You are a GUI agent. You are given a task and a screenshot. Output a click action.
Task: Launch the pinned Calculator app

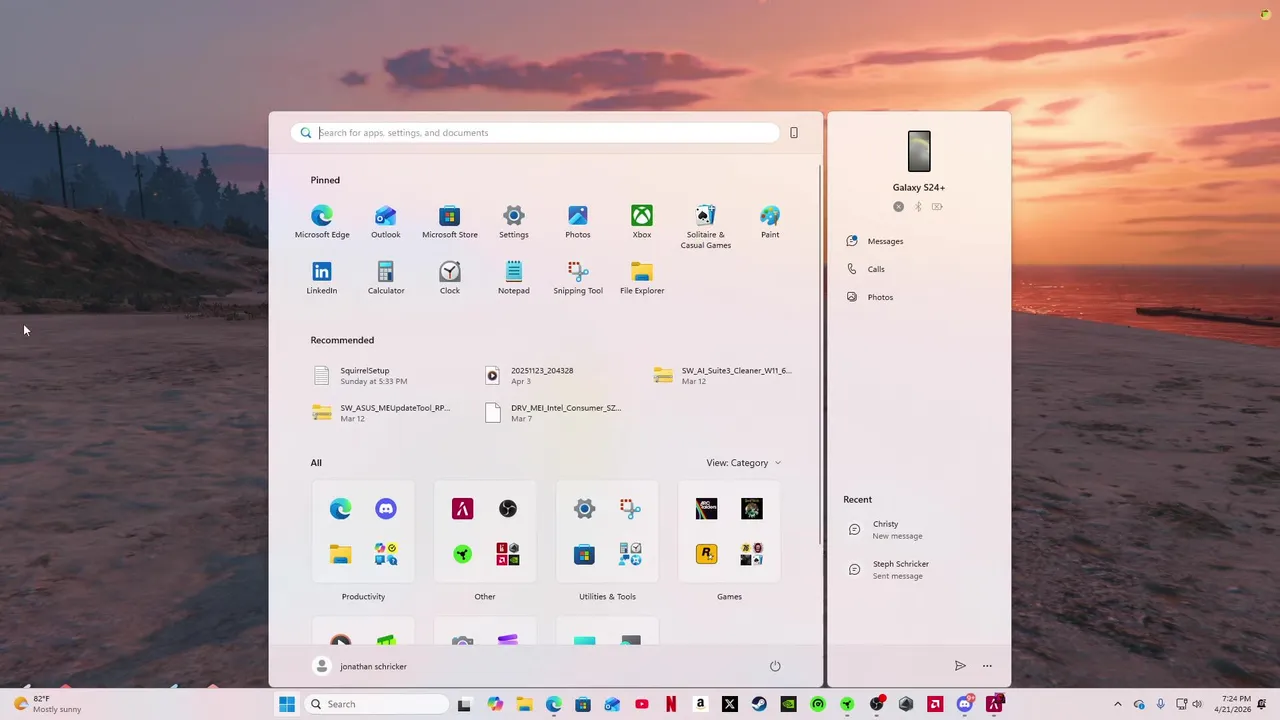[x=386, y=278]
